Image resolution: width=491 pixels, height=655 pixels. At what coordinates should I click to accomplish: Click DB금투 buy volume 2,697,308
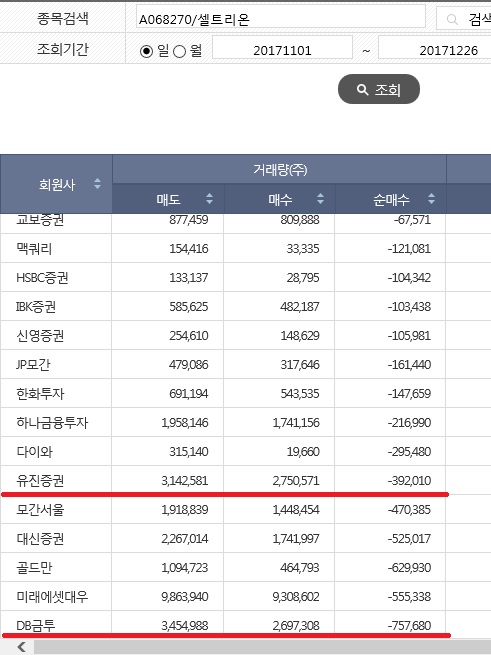(296, 626)
